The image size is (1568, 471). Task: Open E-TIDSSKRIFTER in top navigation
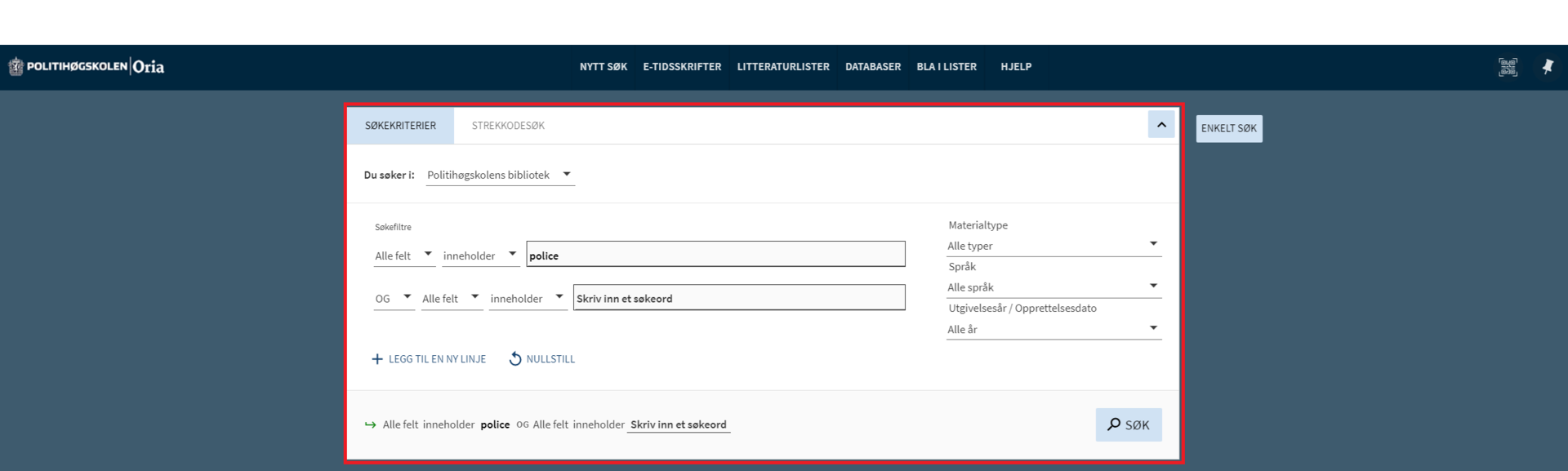click(682, 67)
